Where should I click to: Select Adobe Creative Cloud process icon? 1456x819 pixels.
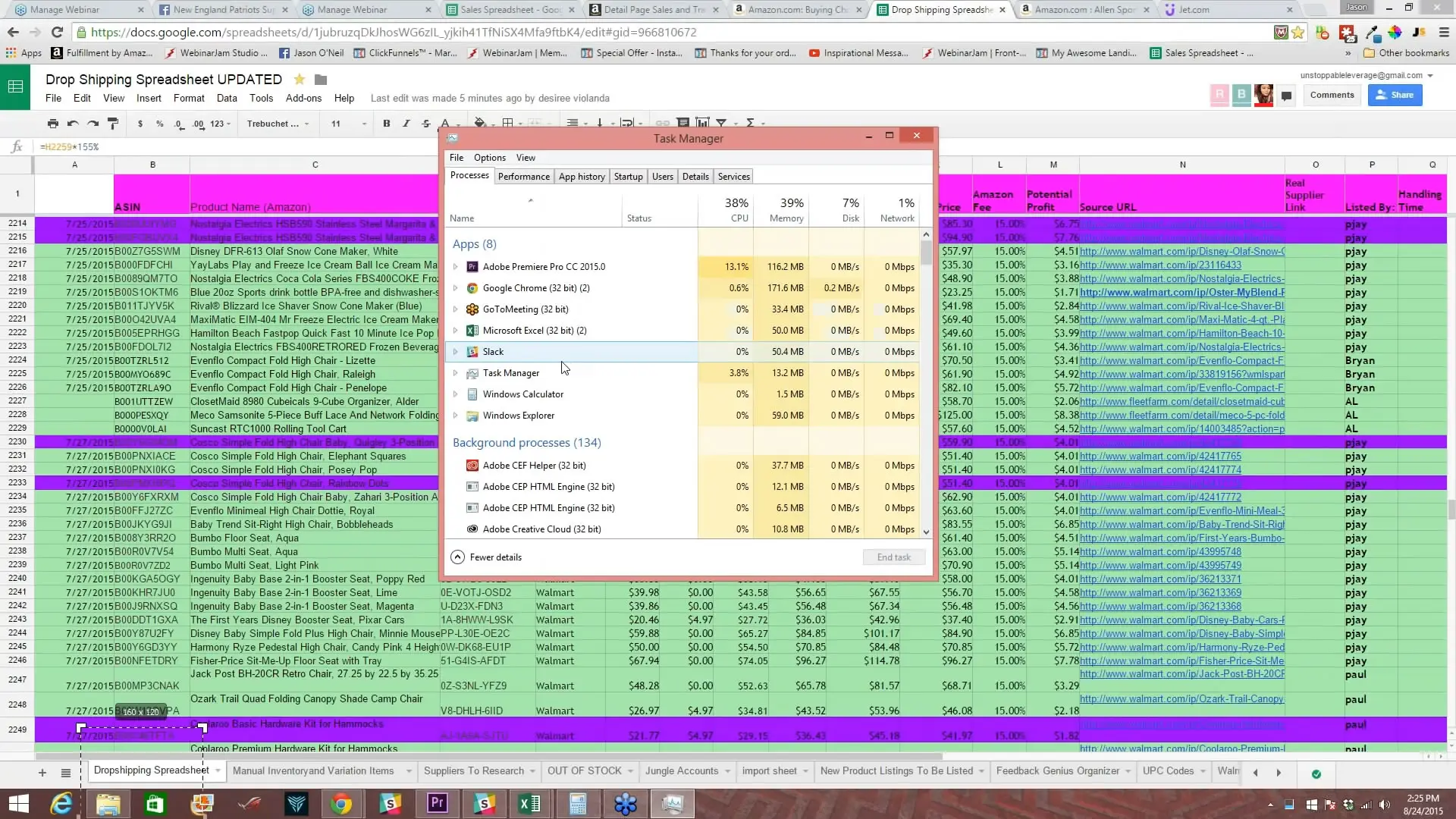point(472,529)
